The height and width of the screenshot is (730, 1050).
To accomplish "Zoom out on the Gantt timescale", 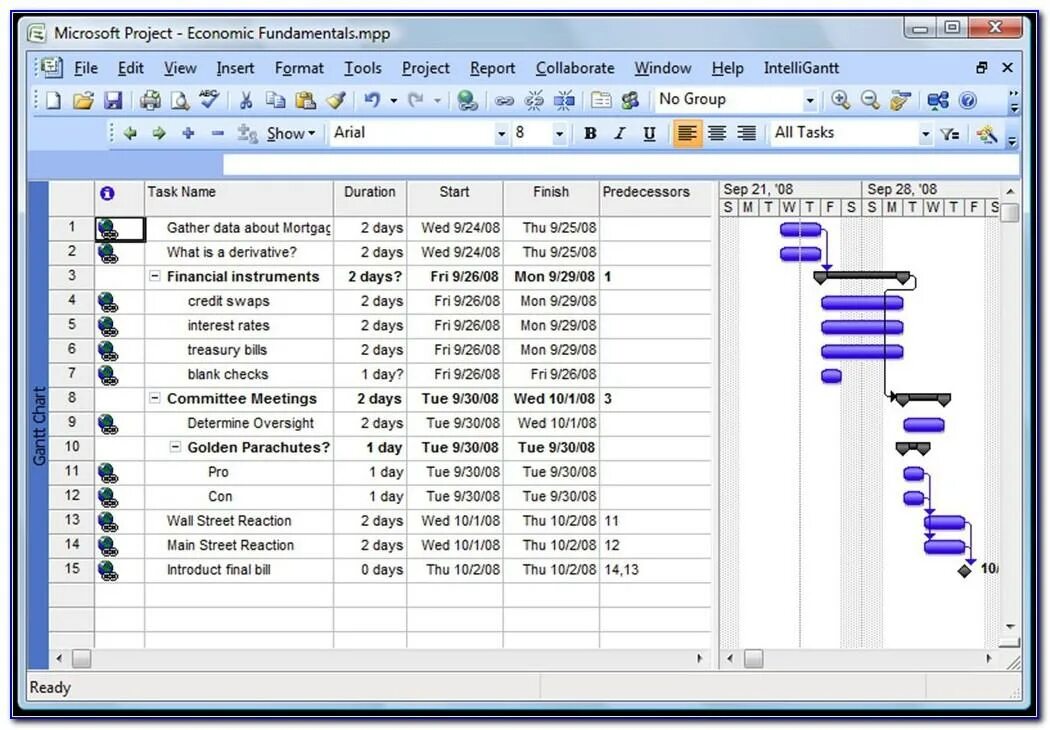I will [870, 100].
